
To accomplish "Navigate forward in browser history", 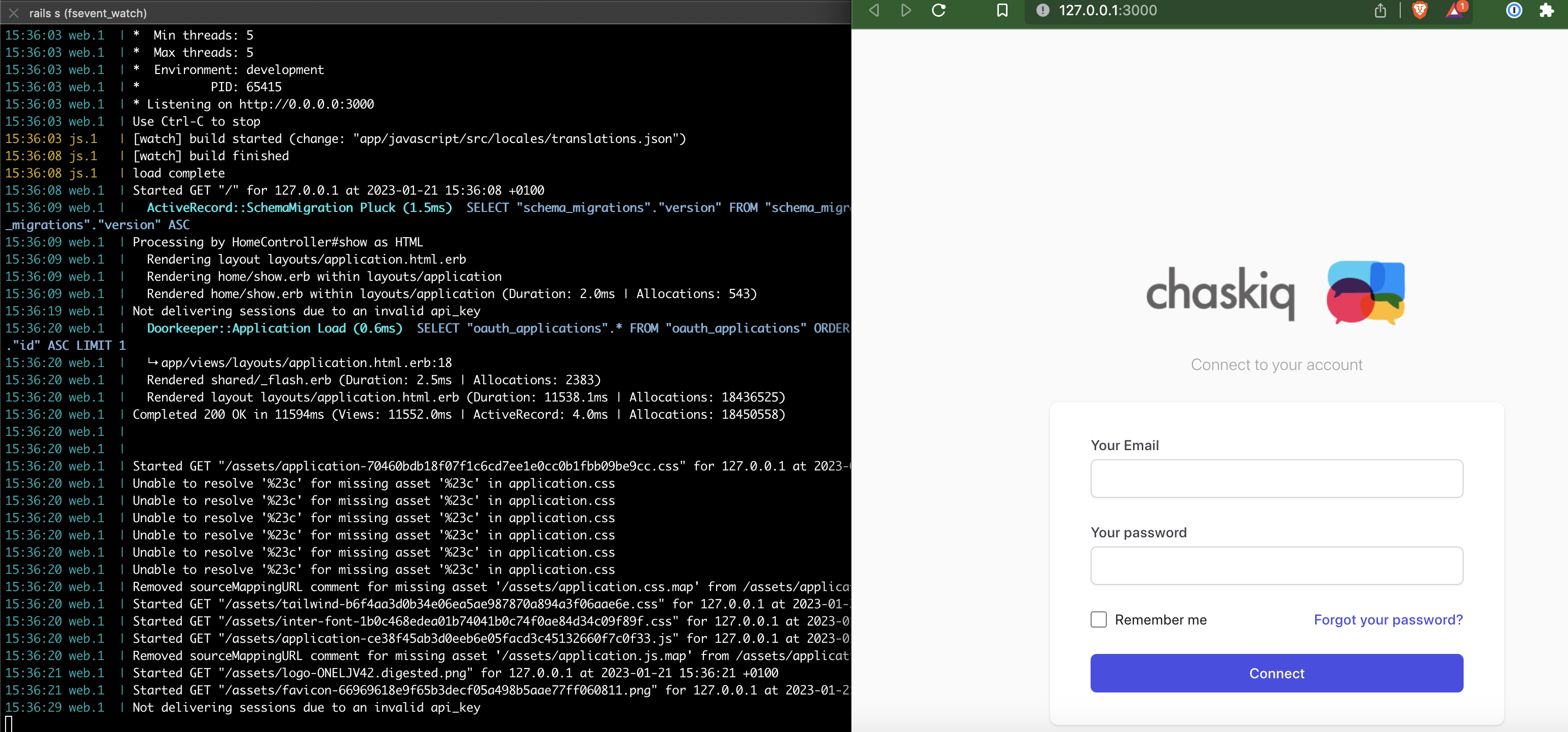I will (905, 10).
